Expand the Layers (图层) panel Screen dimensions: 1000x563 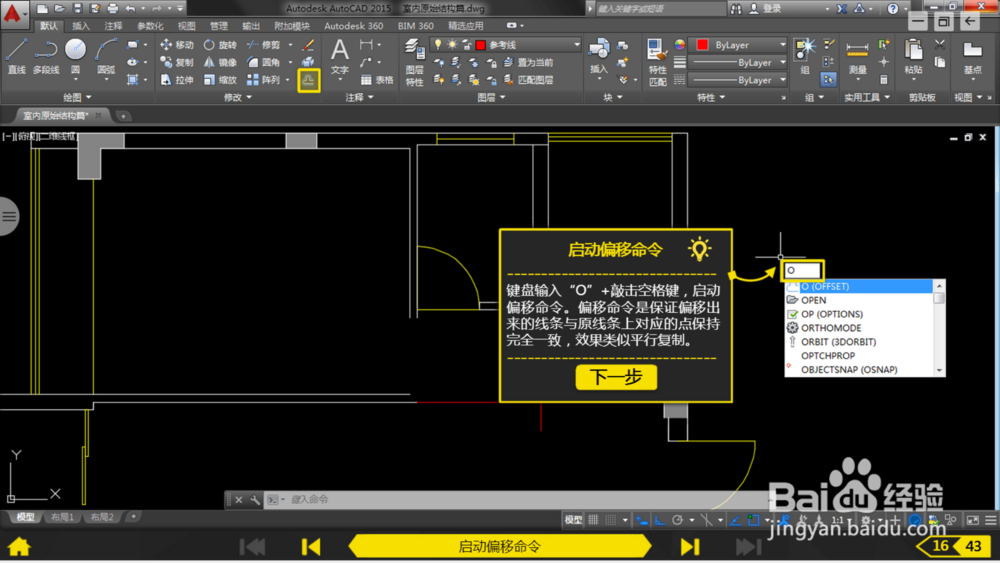(491, 97)
